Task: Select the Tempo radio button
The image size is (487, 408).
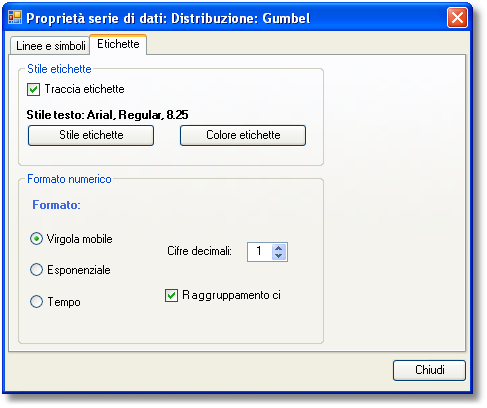Action: (36, 302)
